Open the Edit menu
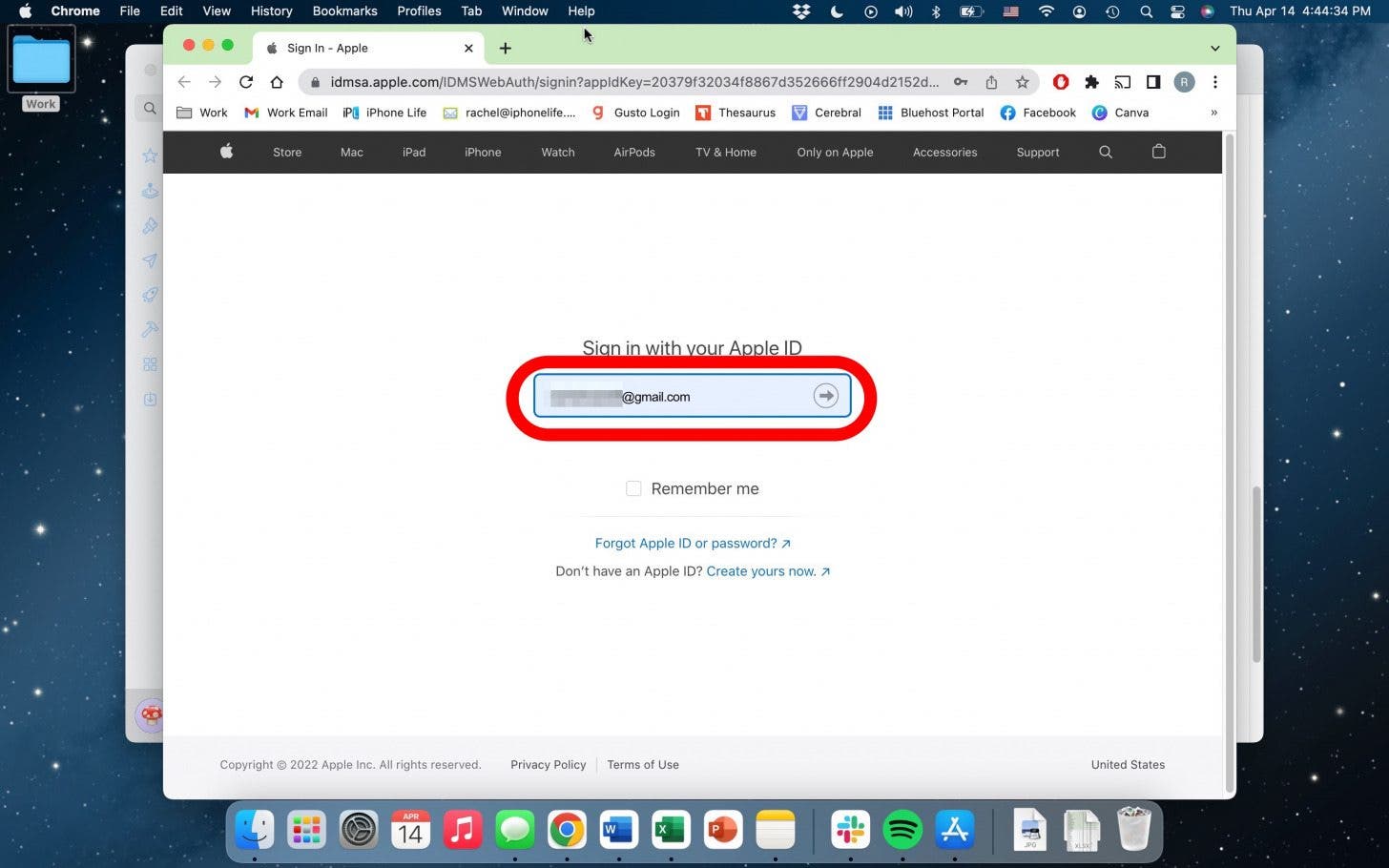This screenshot has width=1389, height=868. (172, 11)
